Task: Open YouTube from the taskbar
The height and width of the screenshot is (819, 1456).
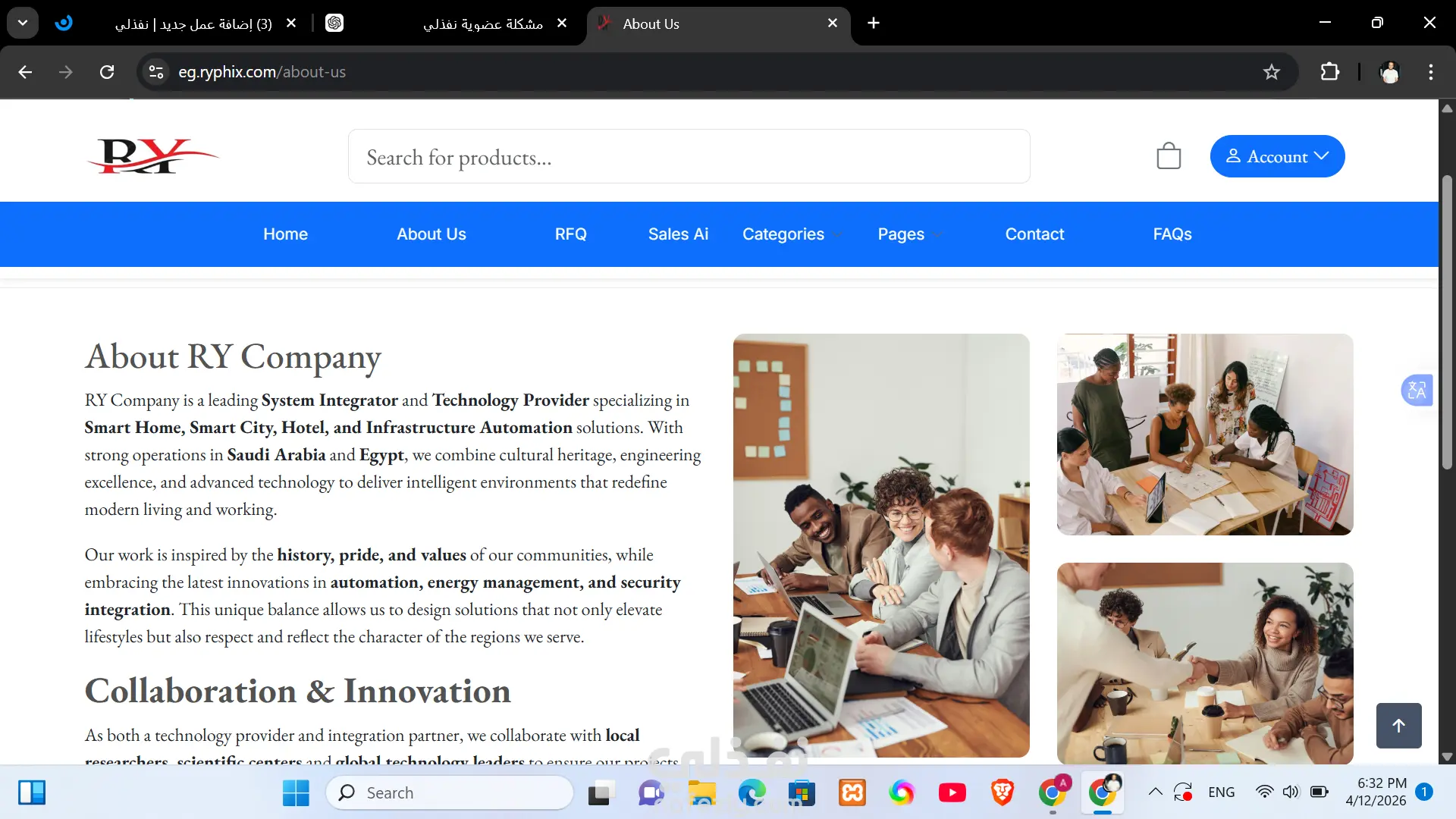Action: pos(952,792)
